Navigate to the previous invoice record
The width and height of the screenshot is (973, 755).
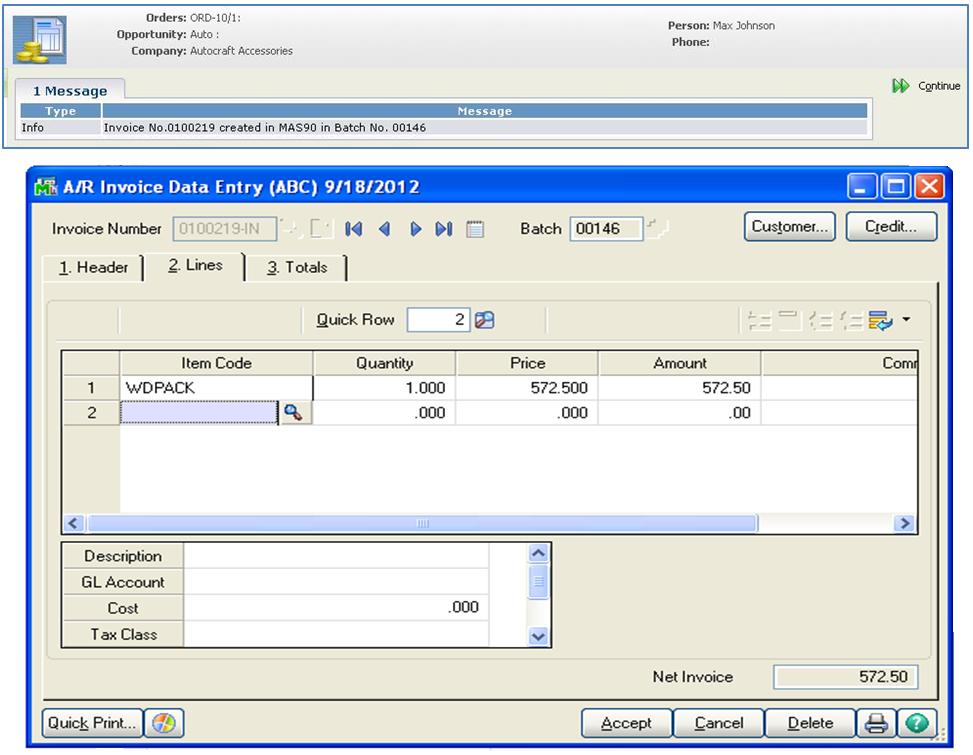pos(383,229)
